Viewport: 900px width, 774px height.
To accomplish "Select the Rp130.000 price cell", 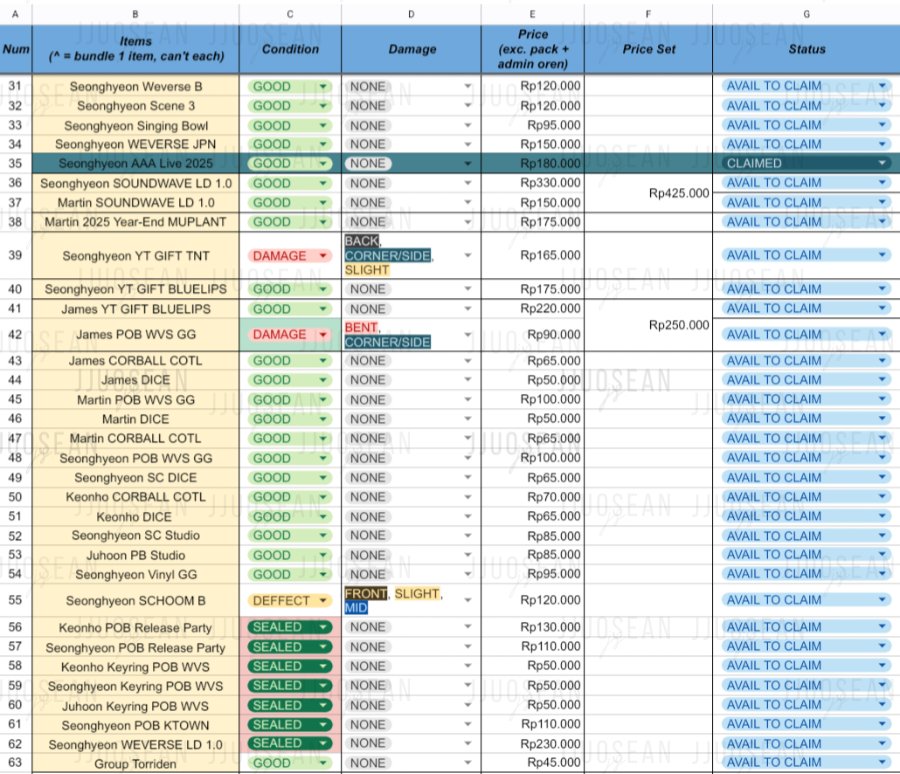I will click(533, 627).
